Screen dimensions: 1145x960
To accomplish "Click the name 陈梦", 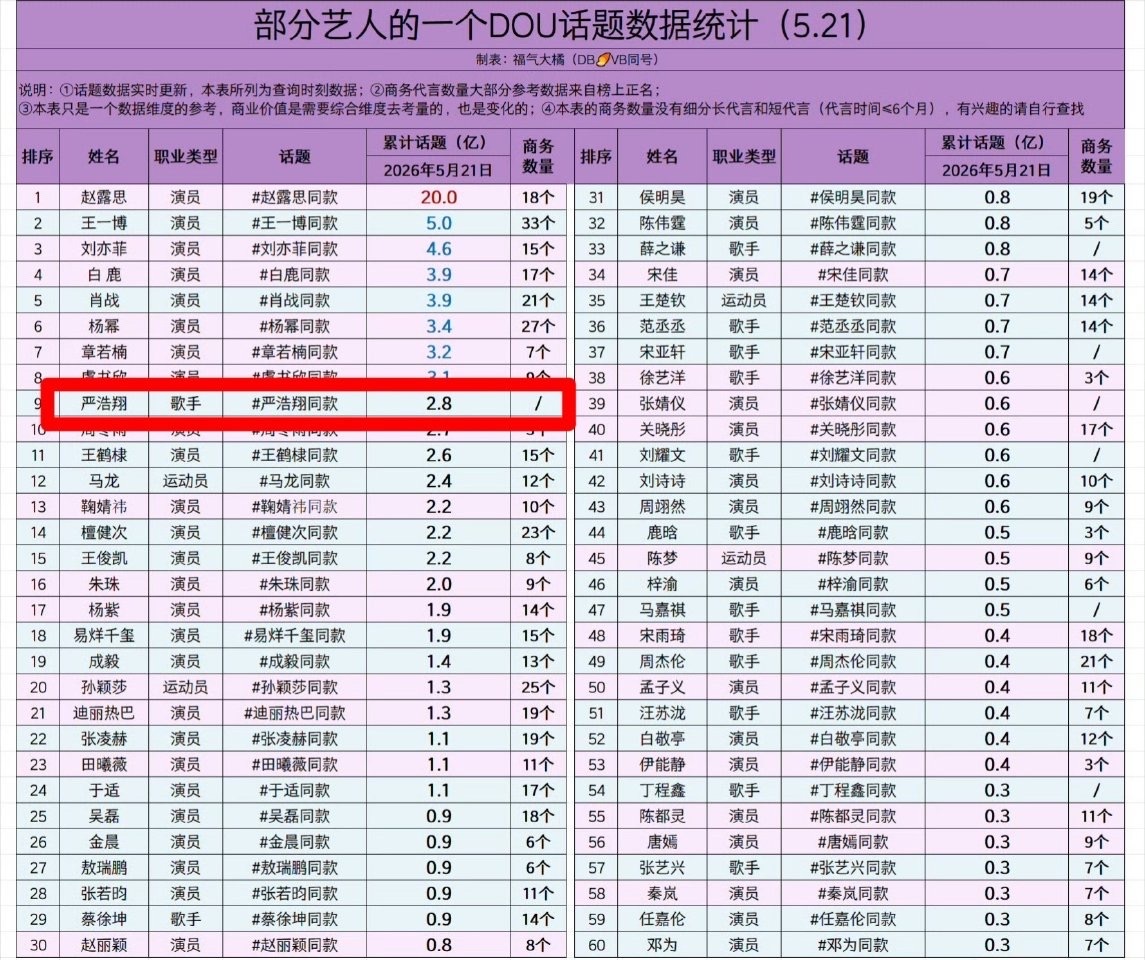I will tap(662, 558).
